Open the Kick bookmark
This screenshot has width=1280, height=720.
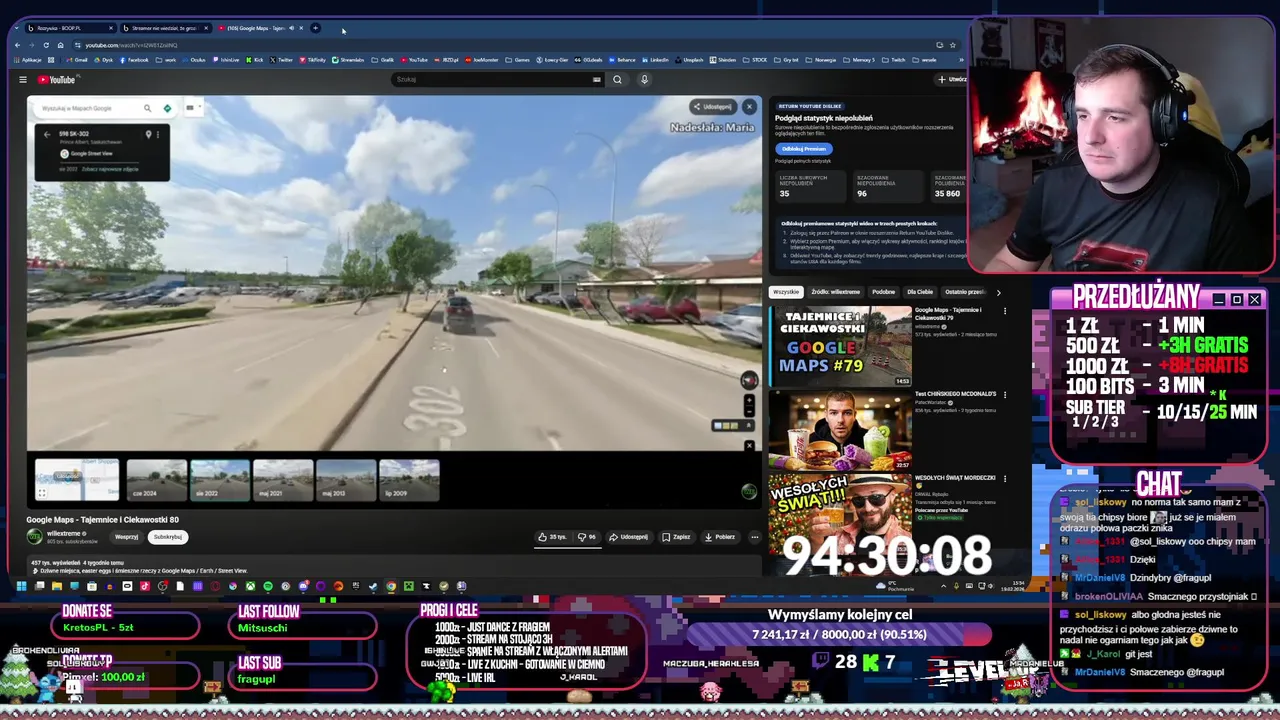254,60
